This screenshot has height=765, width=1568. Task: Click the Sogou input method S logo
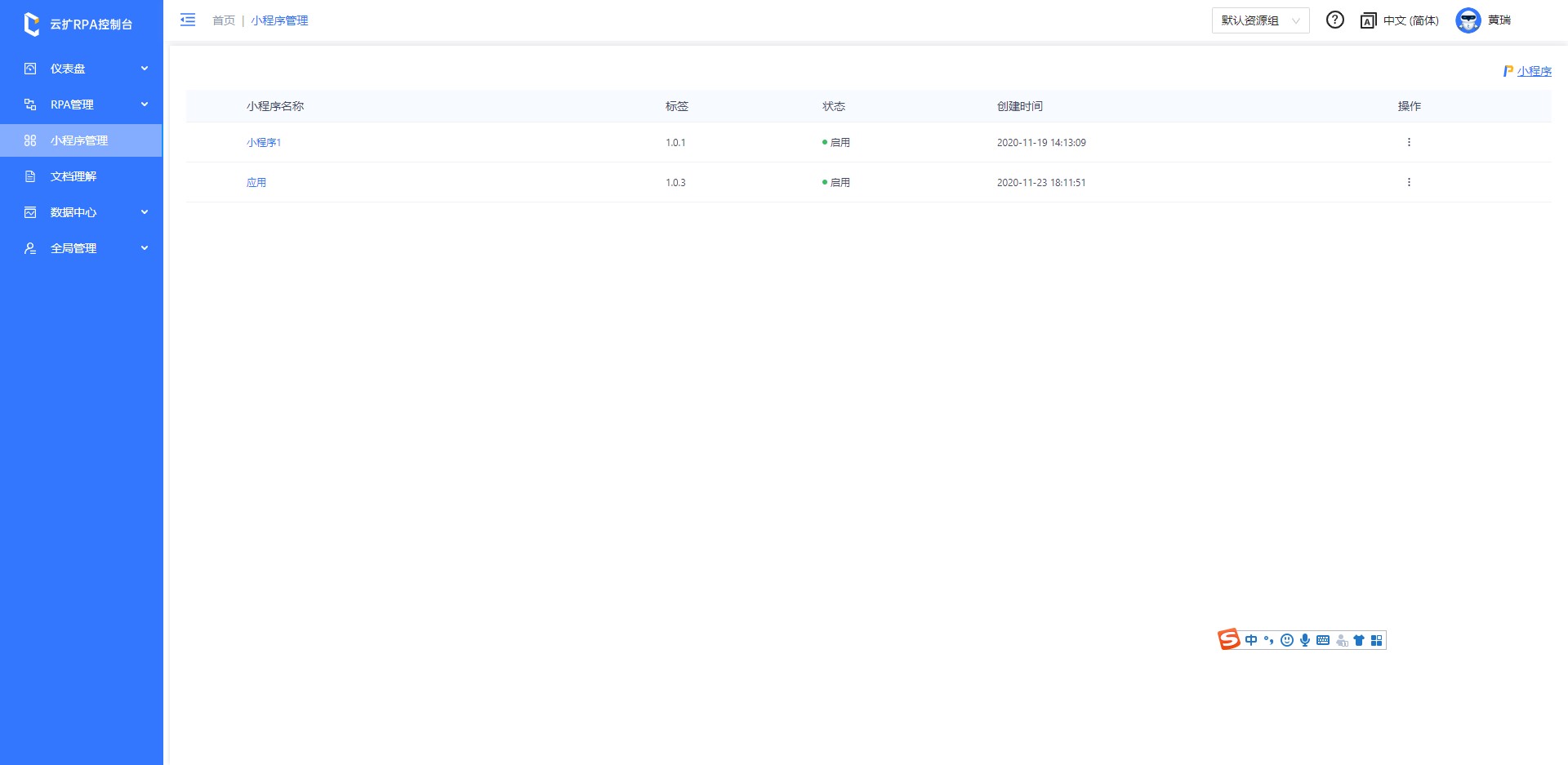tap(1228, 639)
